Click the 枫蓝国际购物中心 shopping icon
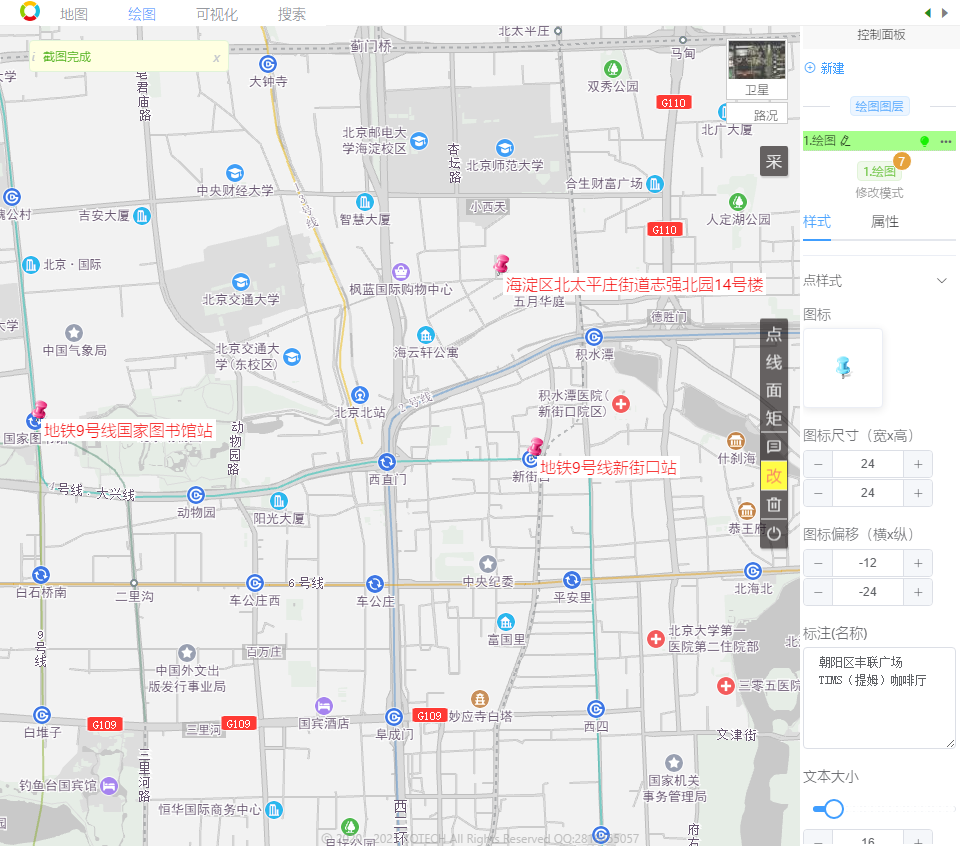 (x=400, y=271)
